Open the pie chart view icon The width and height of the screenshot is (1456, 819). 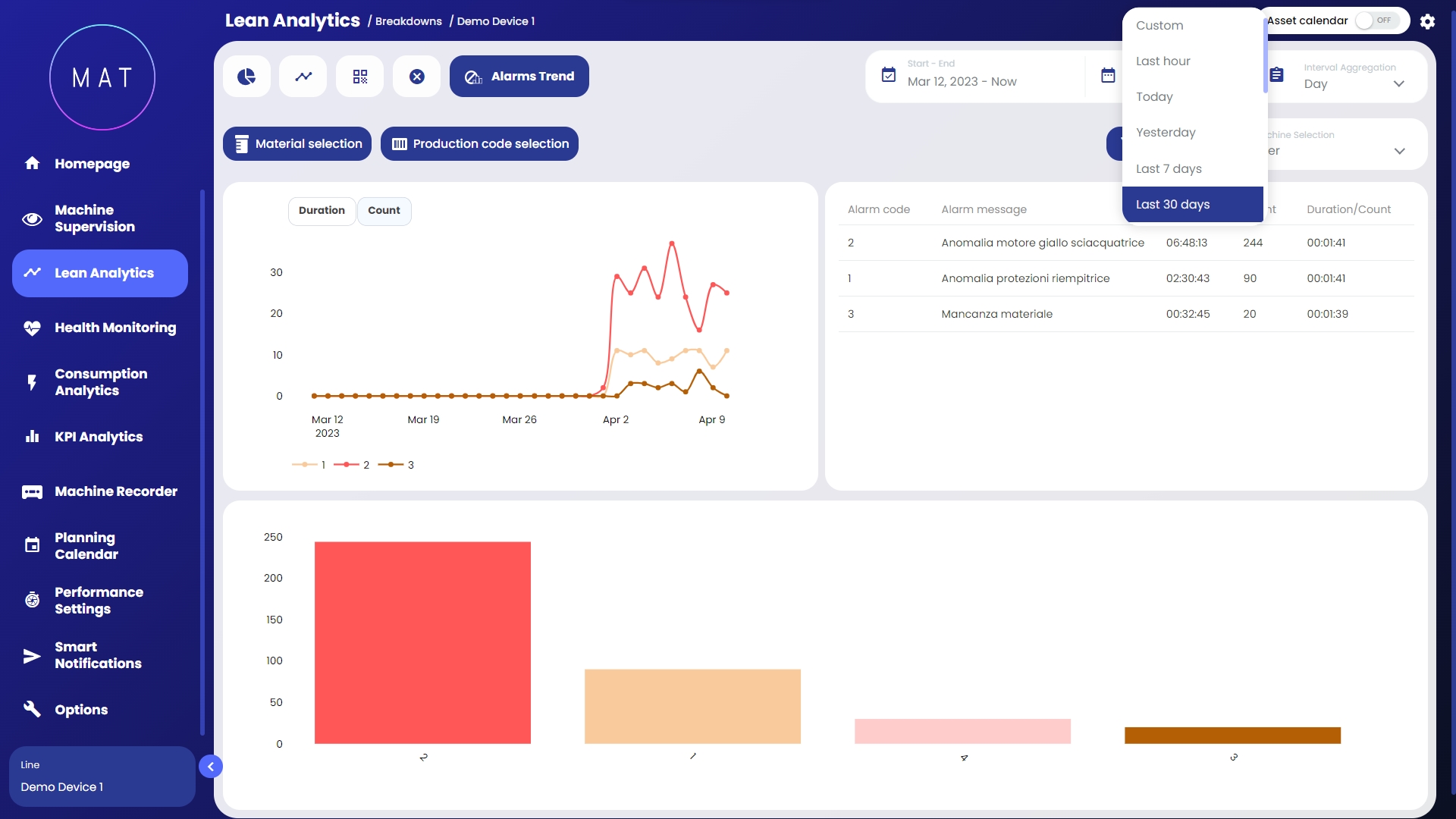pos(246,77)
